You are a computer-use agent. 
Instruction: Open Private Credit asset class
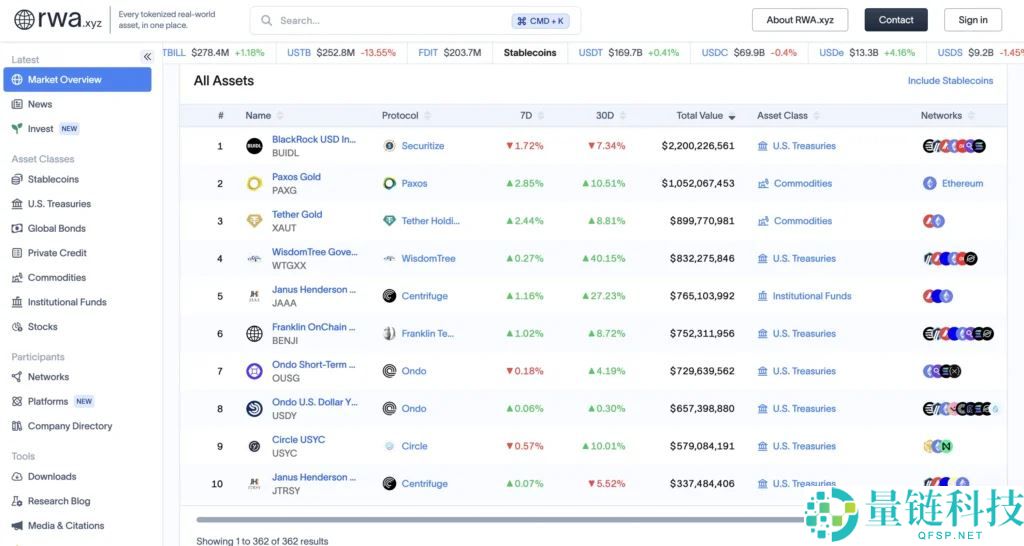coord(57,253)
